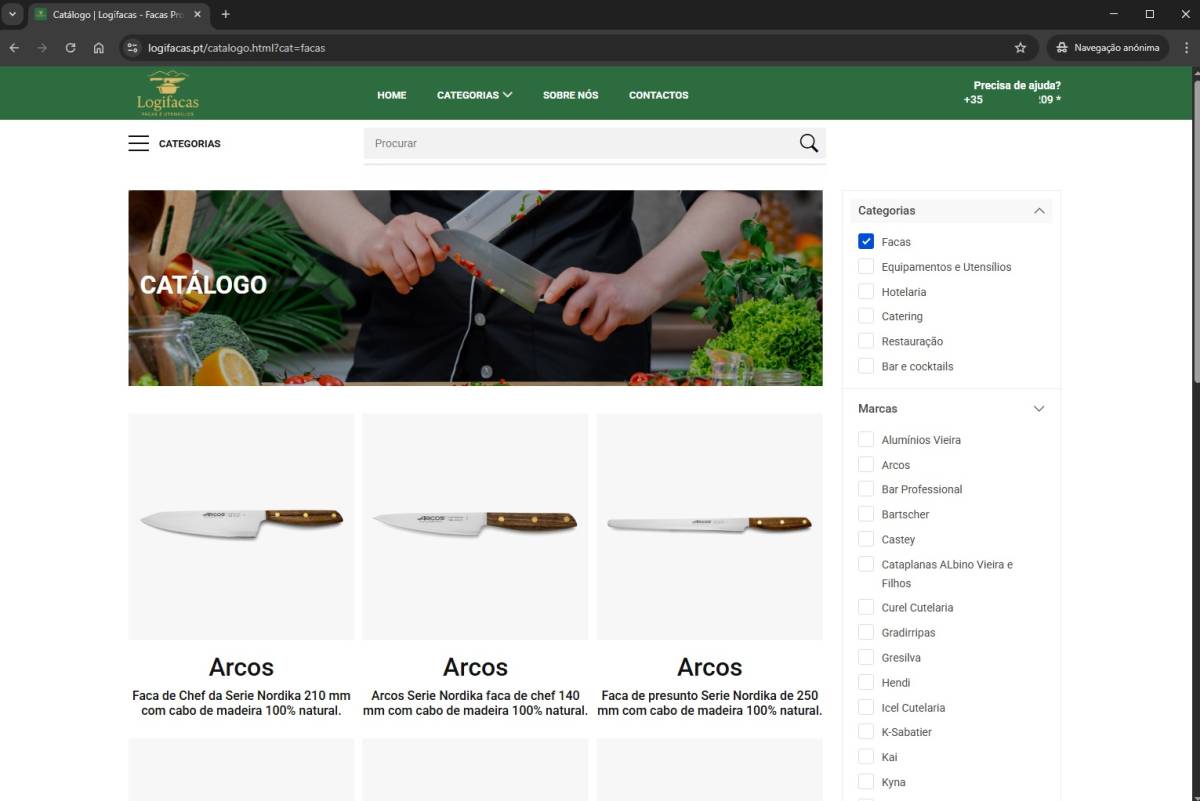Viewport: 1200px width, 801px height.
Task: Expand the Marcas filter chevron
Action: [1039, 409]
